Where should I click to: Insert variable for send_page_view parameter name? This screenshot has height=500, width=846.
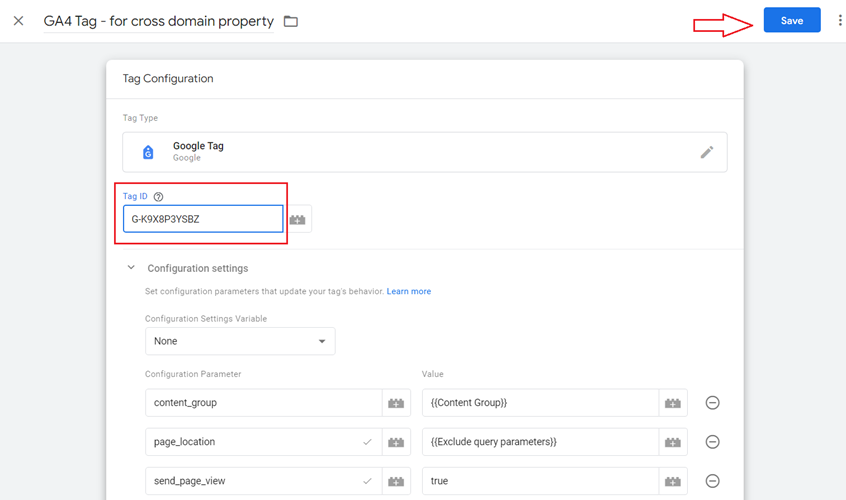[x=396, y=481]
